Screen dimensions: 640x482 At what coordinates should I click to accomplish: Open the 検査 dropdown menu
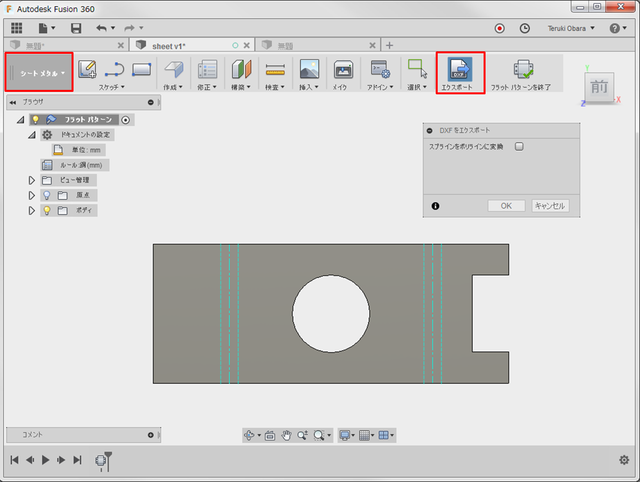275,87
